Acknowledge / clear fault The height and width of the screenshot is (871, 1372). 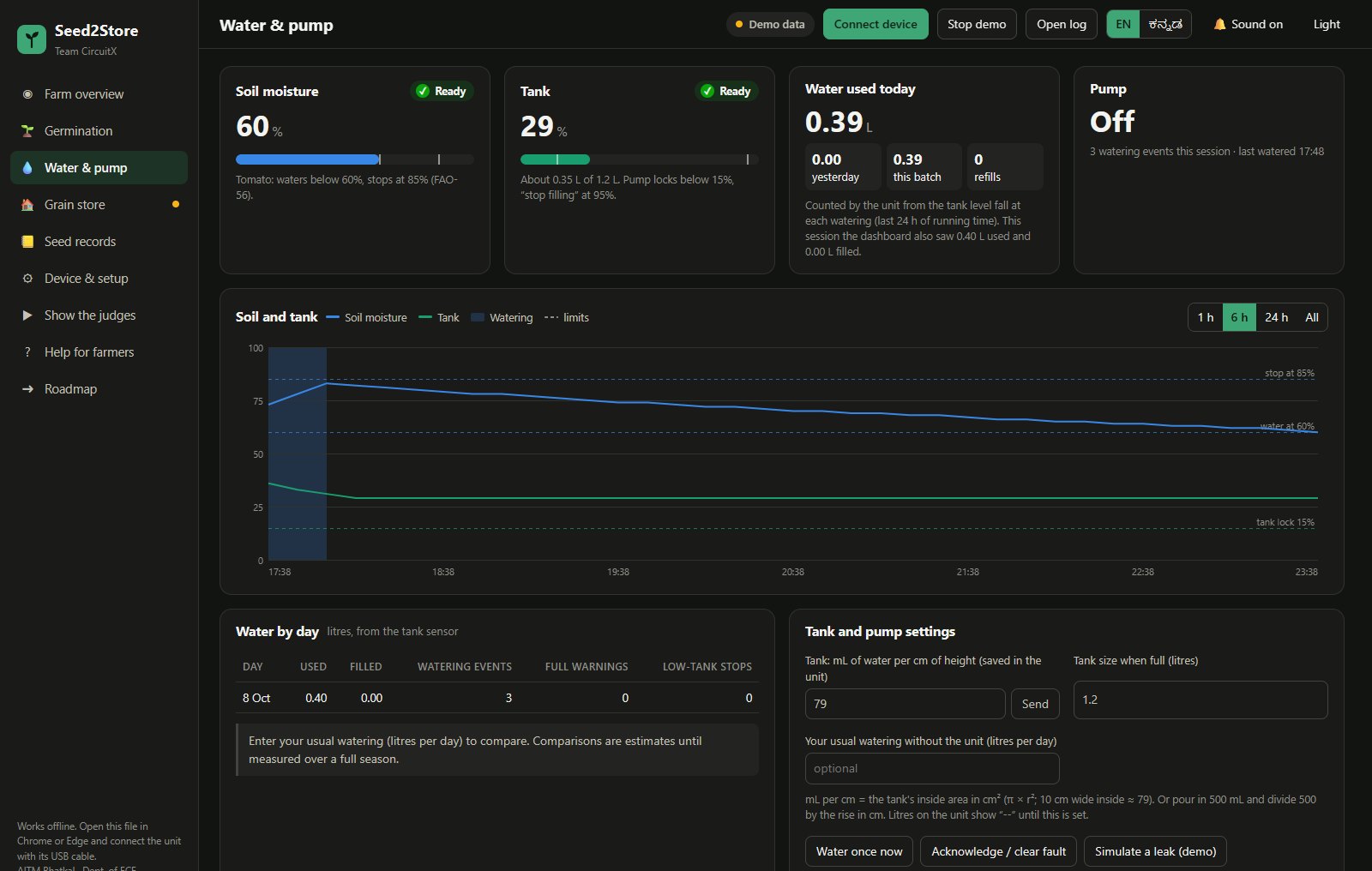tap(999, 851)
